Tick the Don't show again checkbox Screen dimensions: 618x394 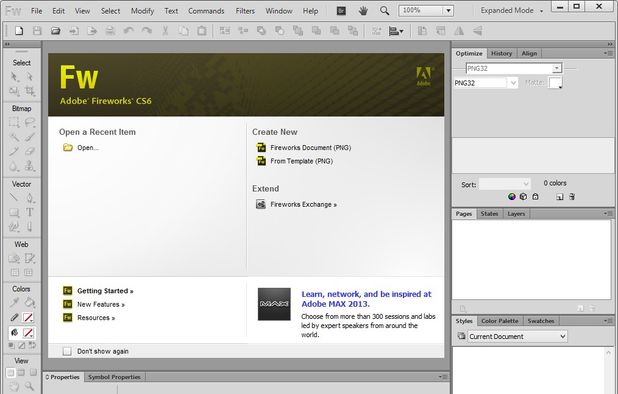tap(67, 351)
